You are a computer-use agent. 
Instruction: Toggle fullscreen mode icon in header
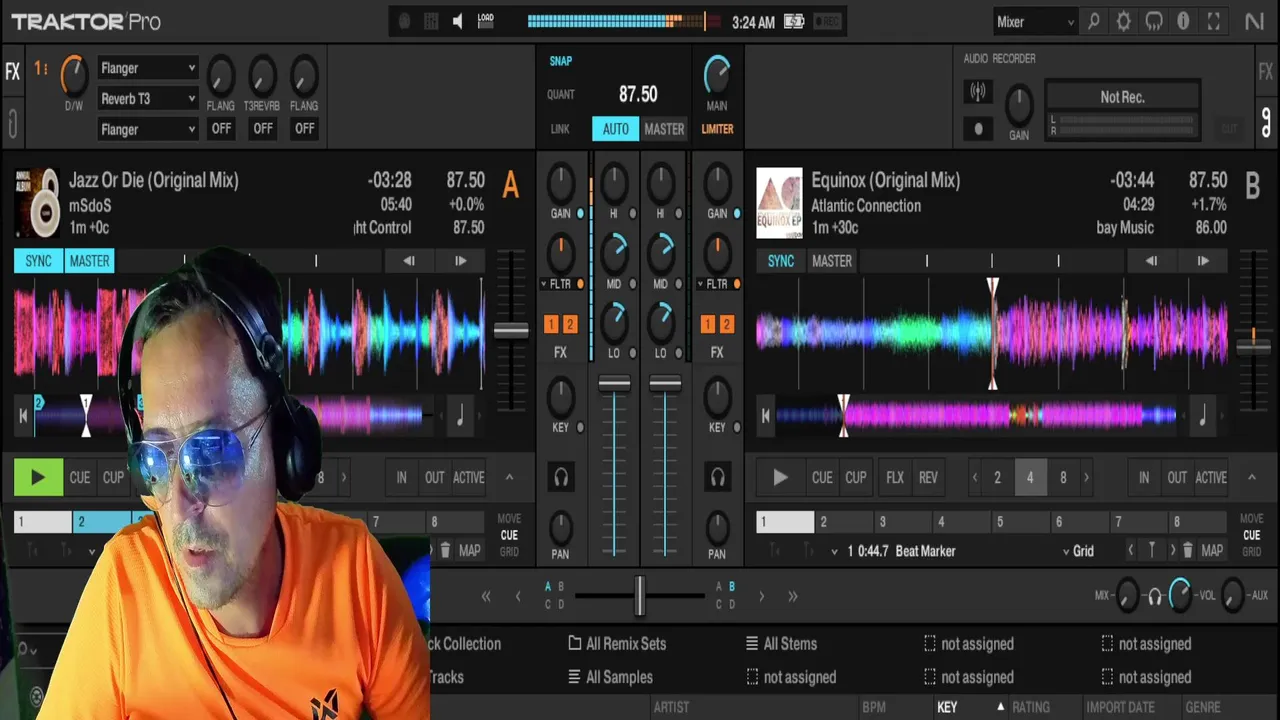1214,21
